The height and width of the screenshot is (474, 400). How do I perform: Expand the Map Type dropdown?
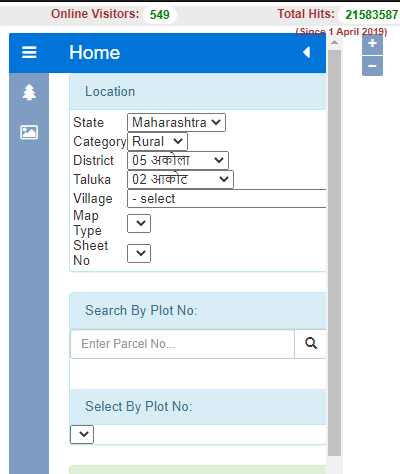[x=139, y=223]
